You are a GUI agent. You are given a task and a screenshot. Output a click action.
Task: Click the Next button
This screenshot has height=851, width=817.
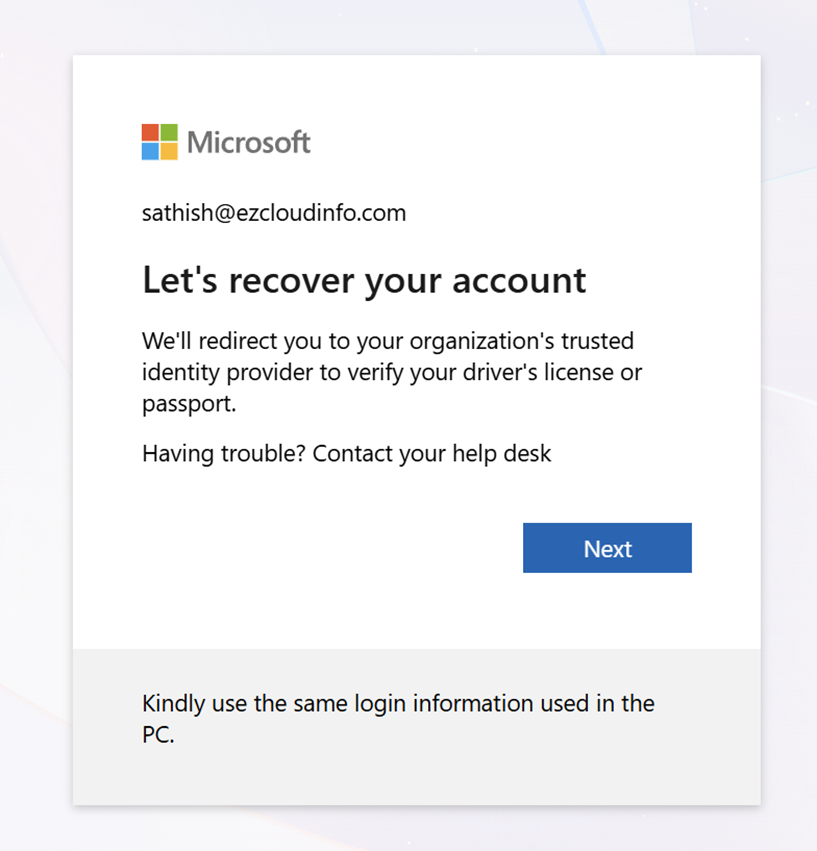pos(607,548)
